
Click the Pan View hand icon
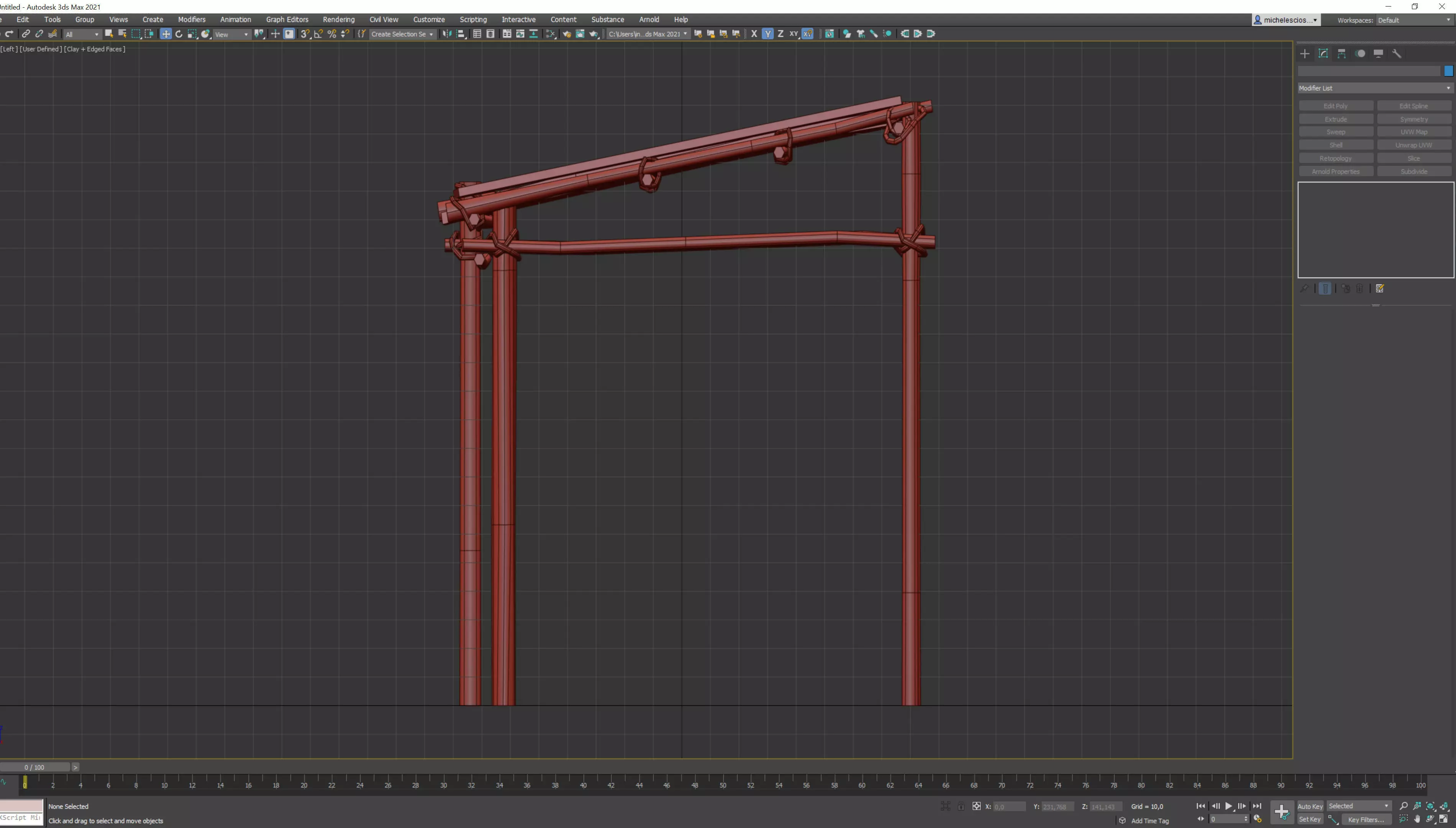click(1417, 820)
